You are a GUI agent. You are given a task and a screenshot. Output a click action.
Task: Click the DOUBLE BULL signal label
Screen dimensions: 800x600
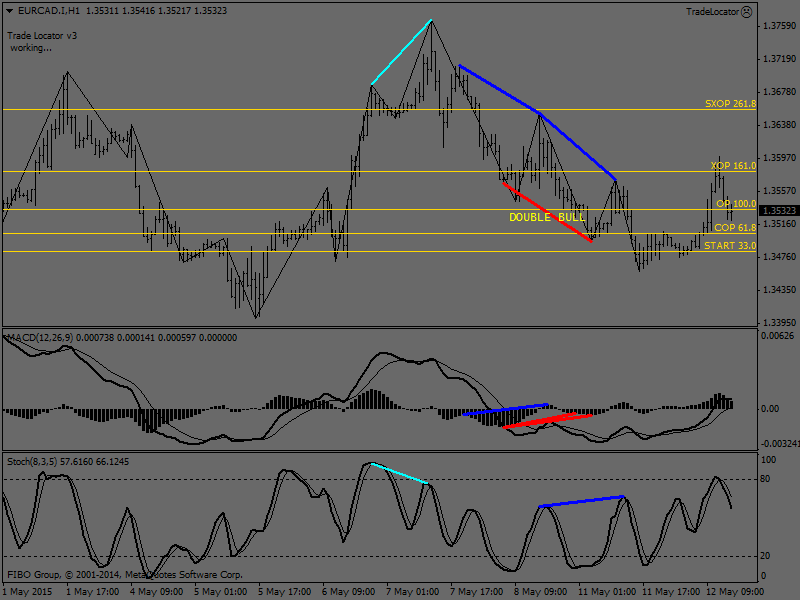pyautogui.click(x=546, y=217)
